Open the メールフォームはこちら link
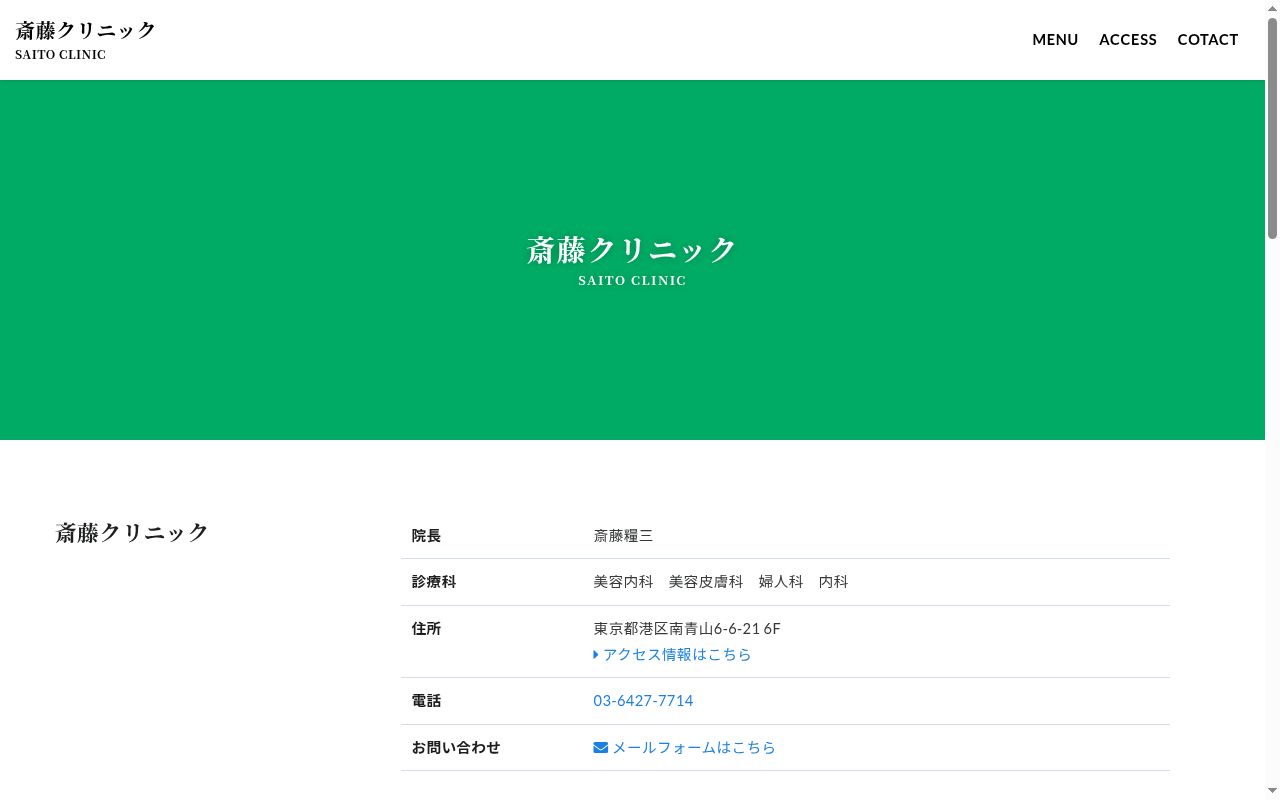The width and height of the screenshot is (1280, 800). pyautogui.click(x=685, y=747)
